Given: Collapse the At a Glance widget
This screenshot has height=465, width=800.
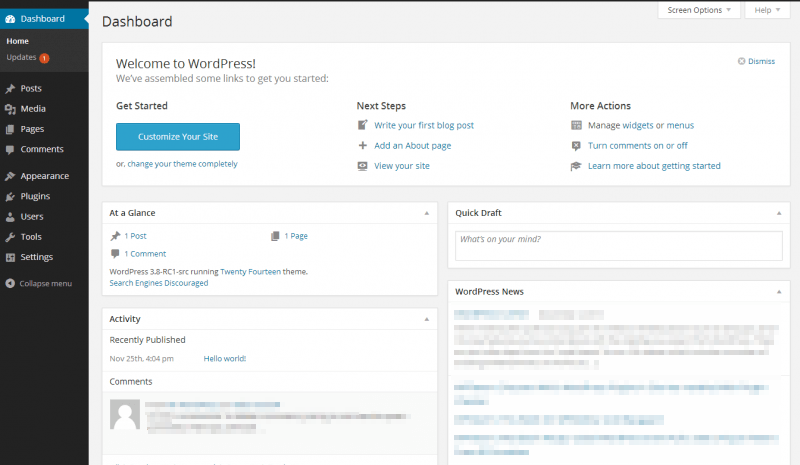Looking at the screenshot, I should click(x=427, y=213).
